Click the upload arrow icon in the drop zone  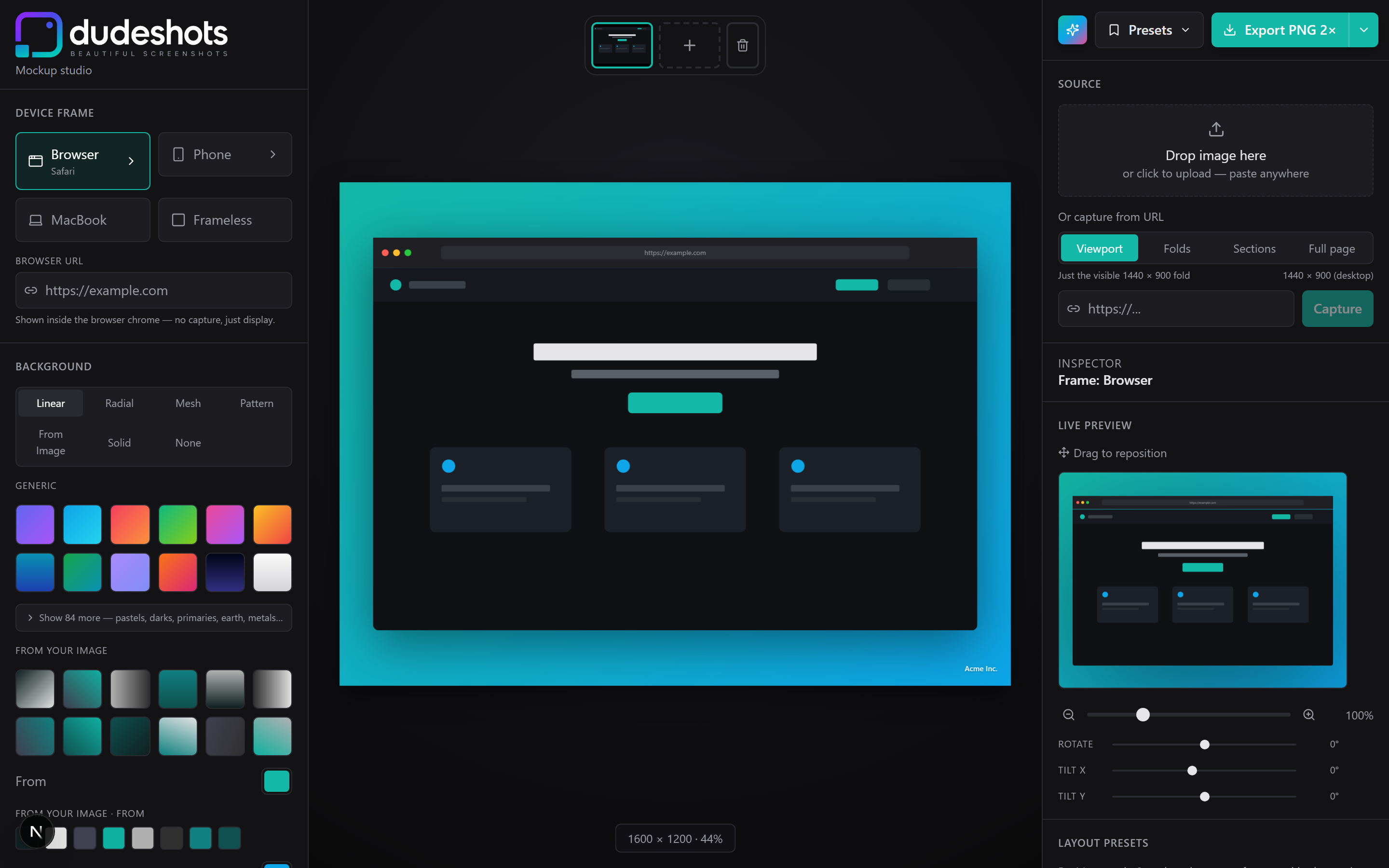1216,129
